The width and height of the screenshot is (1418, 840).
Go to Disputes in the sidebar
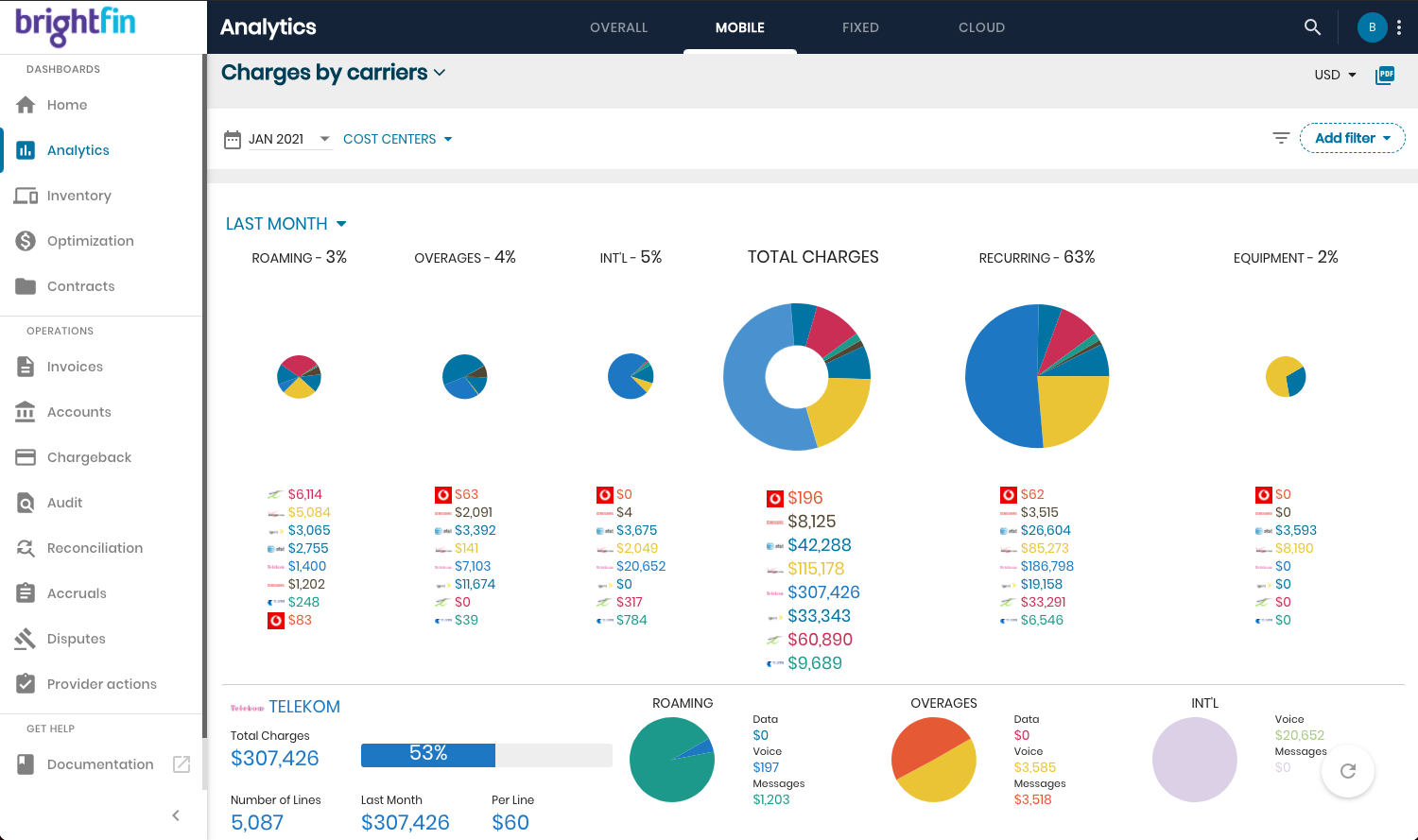click(x=76, y=639)
